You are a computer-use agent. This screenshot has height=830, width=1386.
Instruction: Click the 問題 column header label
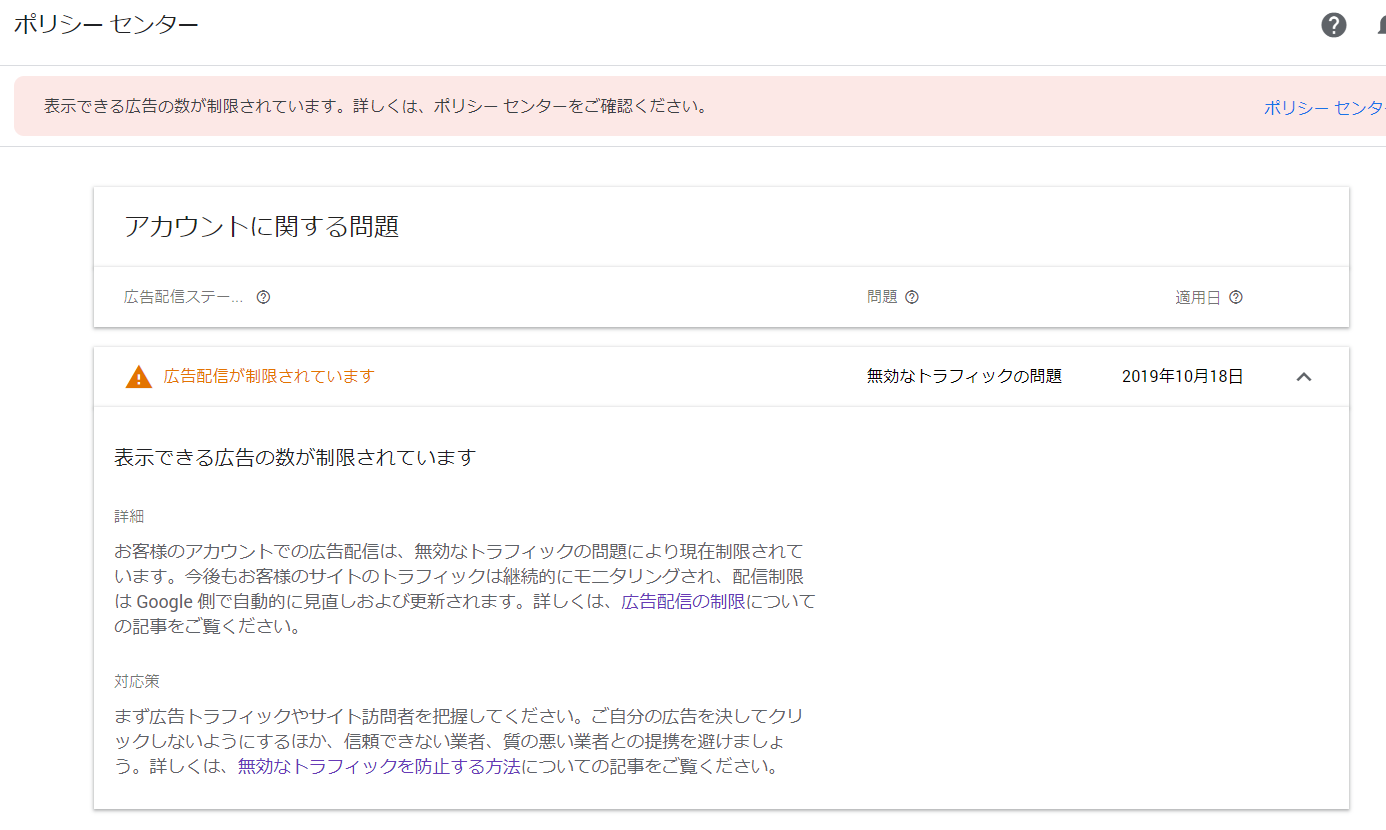(882, 297)
